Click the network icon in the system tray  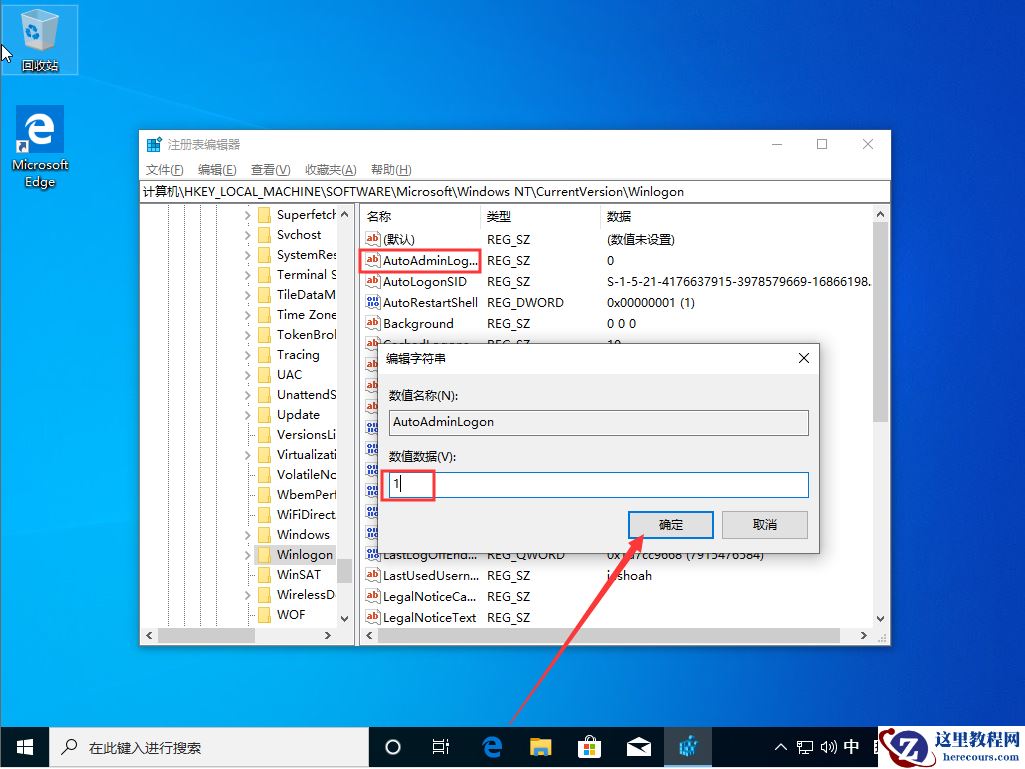(803, 747)
